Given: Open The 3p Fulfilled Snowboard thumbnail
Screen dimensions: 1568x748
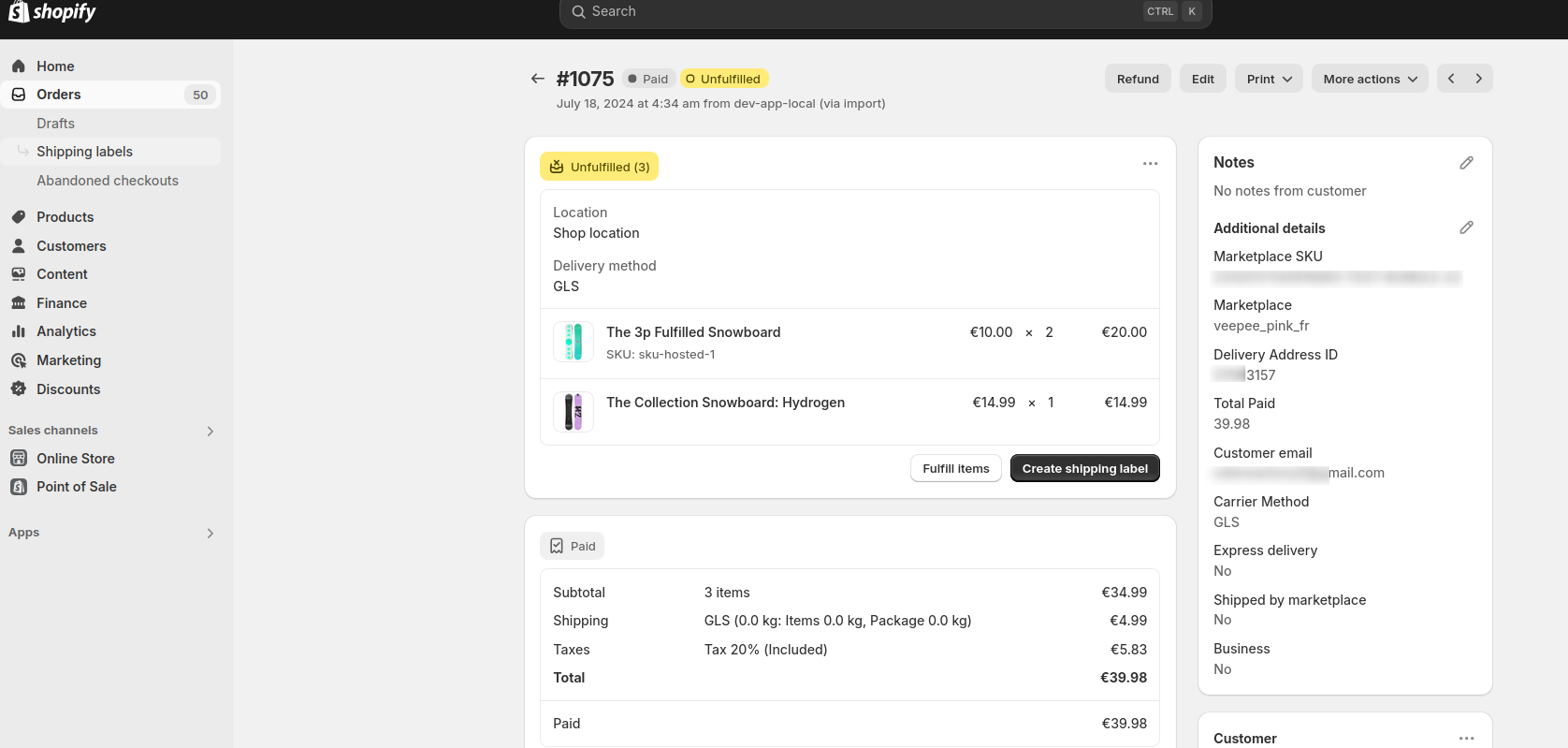Looking at the screenshot, I should point(573,342).
